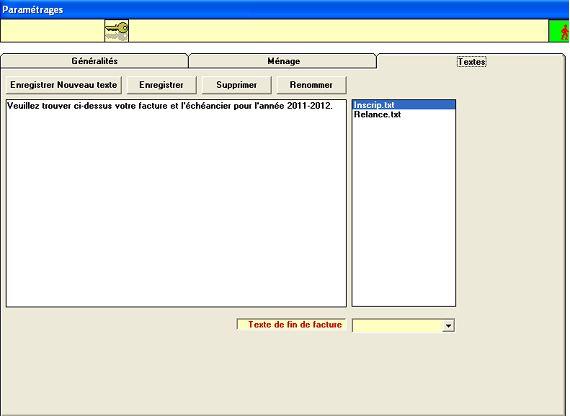The height and width of the screenshot is (416, 570).
Task: Click the Texte de fin de facture label
Action: click(x=295, y=324)
